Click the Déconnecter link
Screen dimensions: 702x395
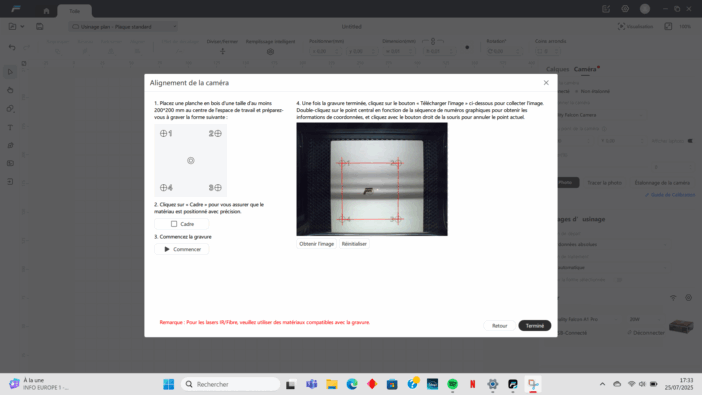pyautogui.click(x=646, y=333)
